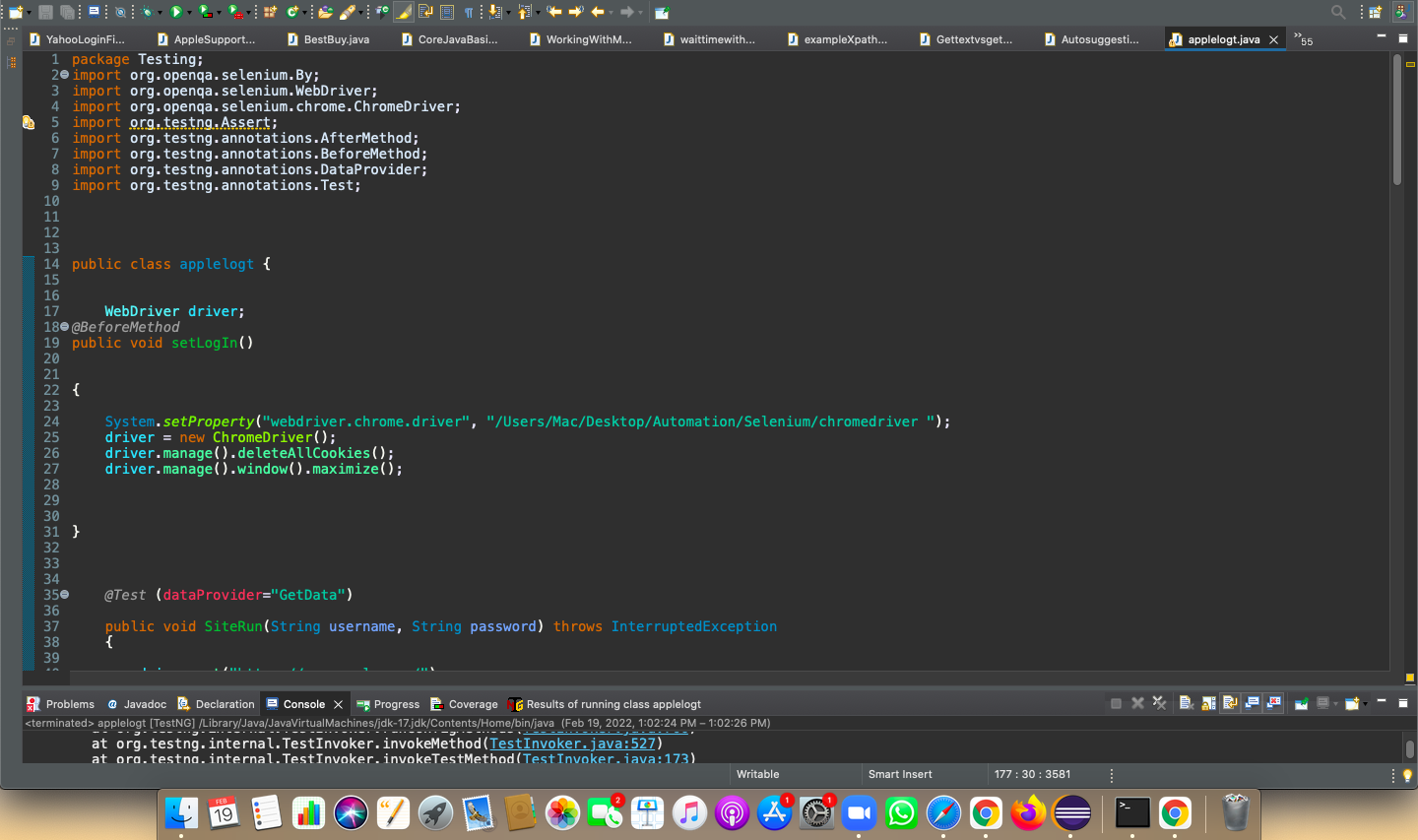This screenshot has width=1418, height=840.
Task: Click Next Annotation down arrow icon
Action: coord(494,12)
